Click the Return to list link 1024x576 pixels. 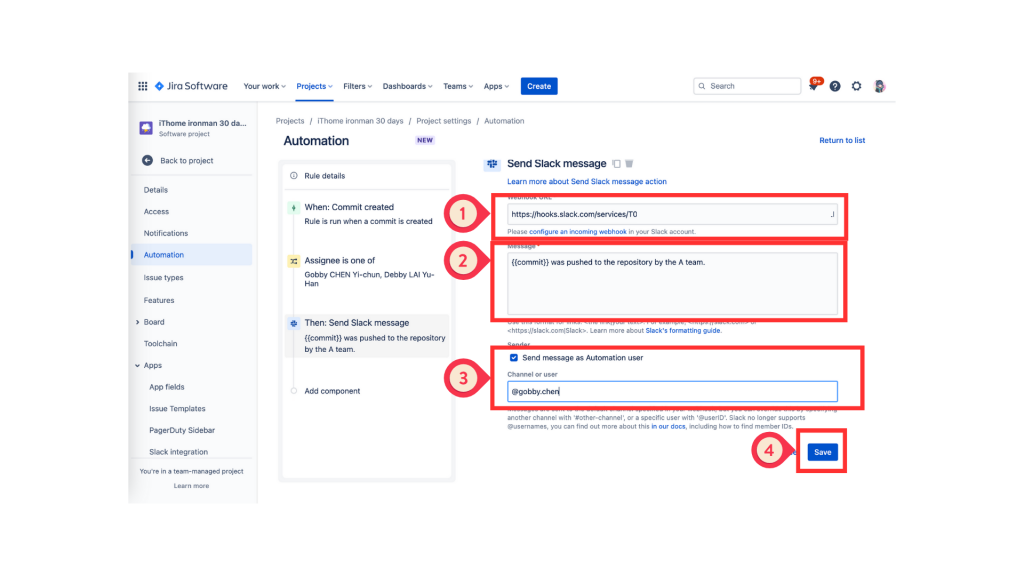tap(842, 140)
